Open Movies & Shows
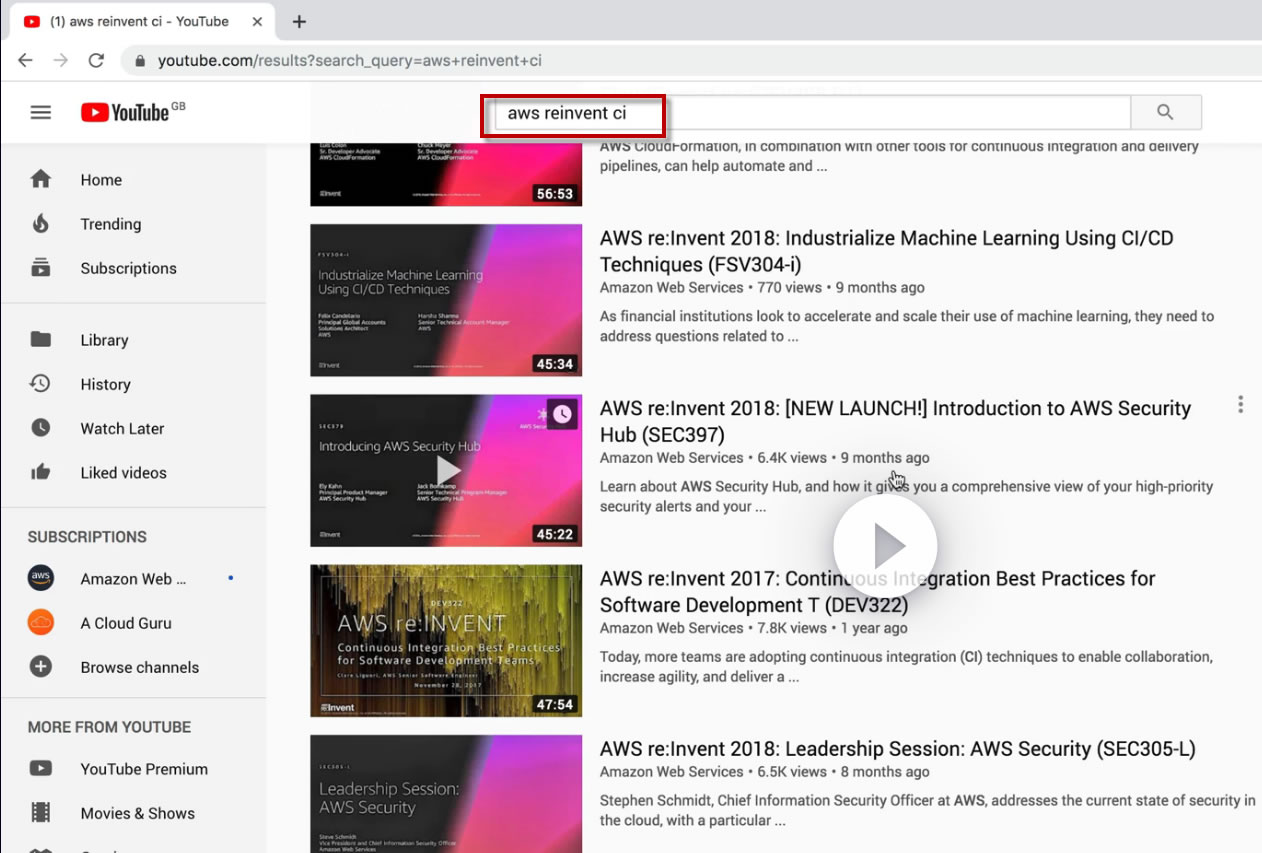The height and width of the screenshot is (853, 1262). [x=133, y=813]
